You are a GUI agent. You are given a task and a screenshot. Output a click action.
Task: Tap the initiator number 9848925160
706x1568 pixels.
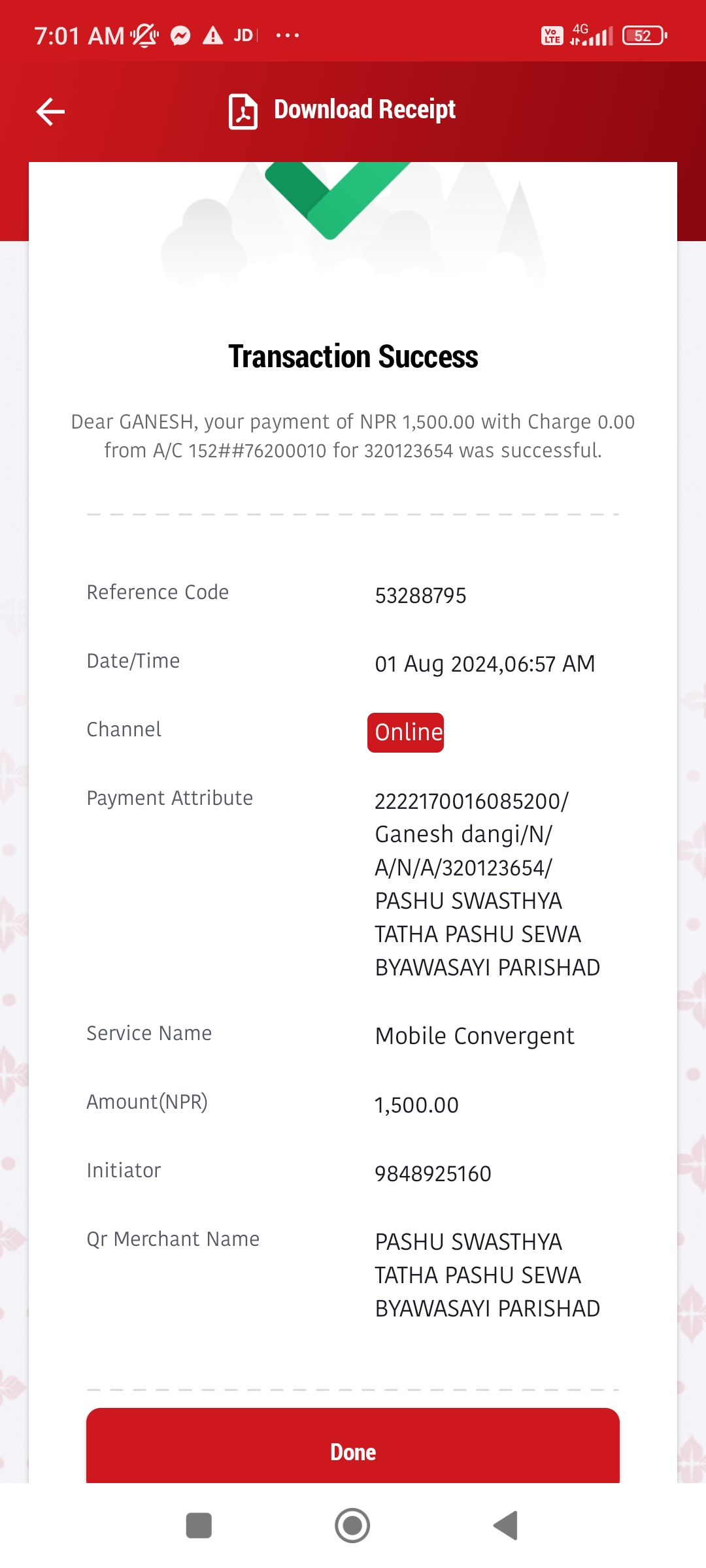coord(433,1173)
